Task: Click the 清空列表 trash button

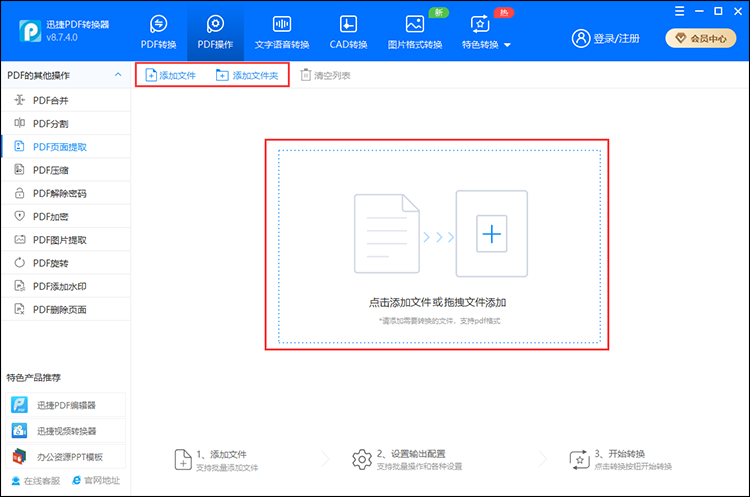Action: tap(325, 75)
